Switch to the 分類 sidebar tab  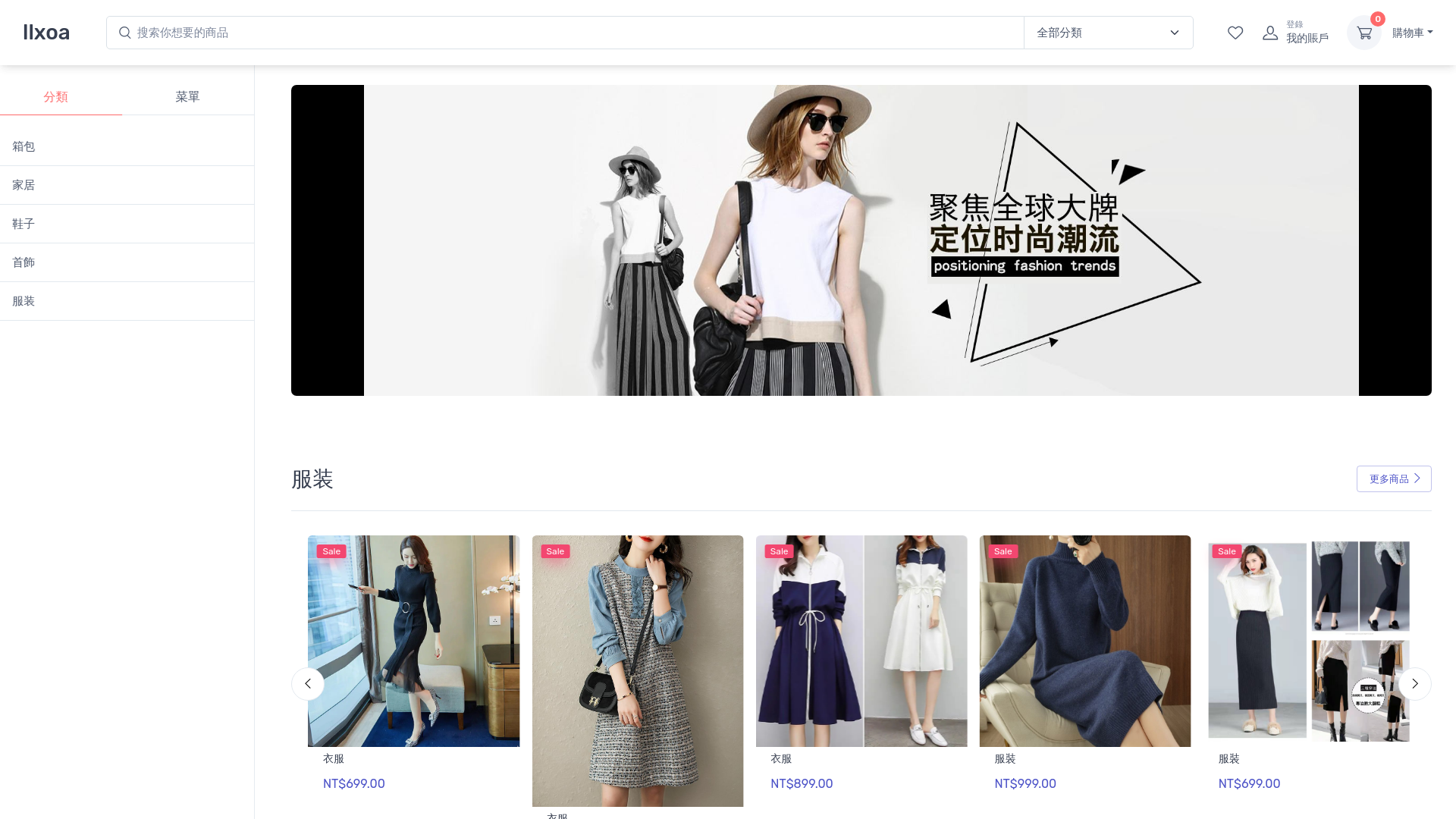55,96
